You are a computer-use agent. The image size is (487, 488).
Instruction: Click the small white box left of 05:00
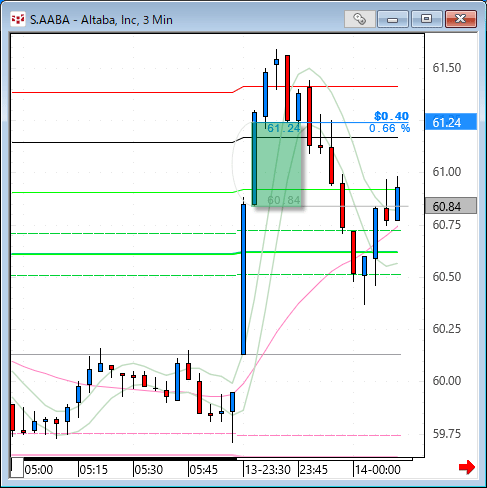[17, 468]
